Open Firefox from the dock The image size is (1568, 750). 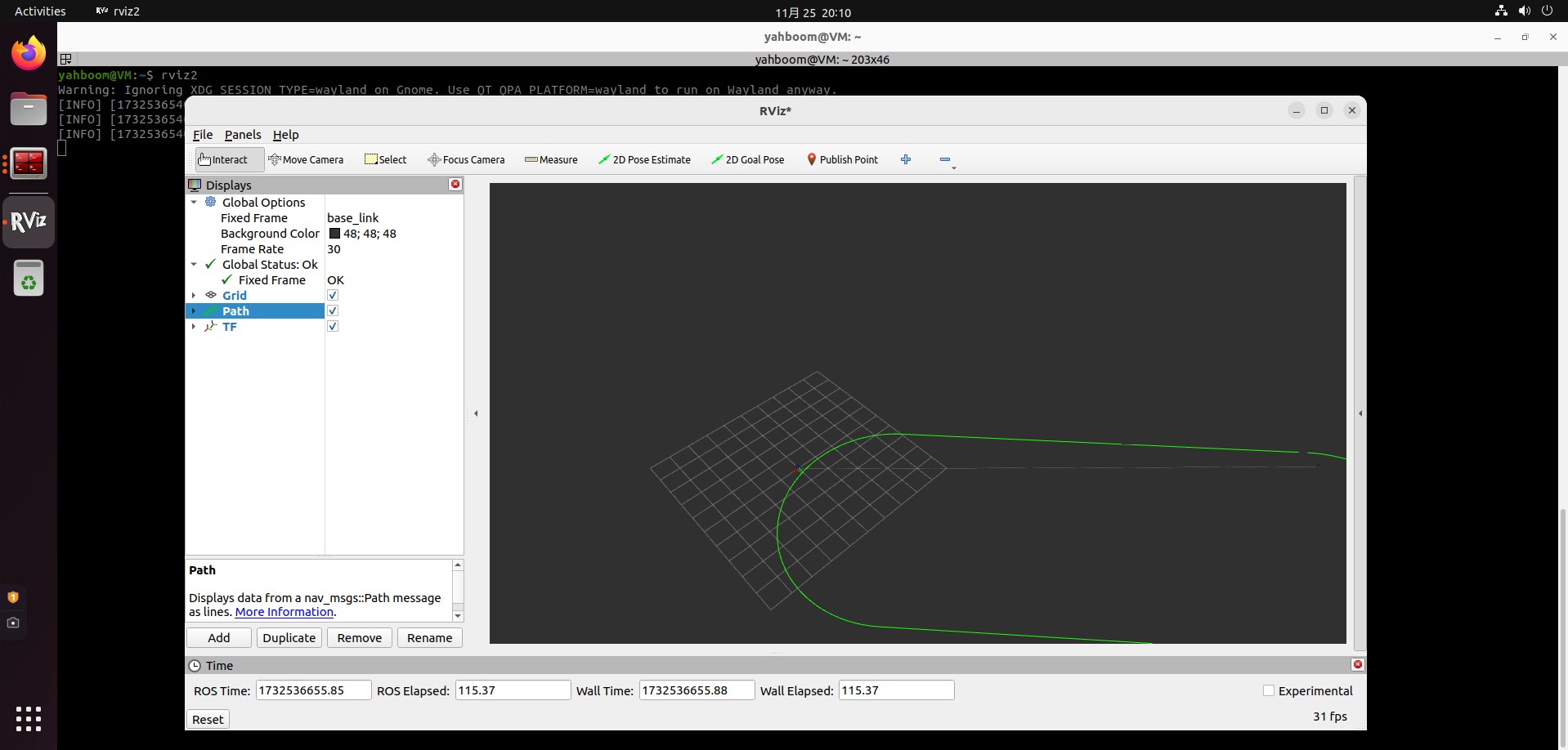[x=29, y=54]
